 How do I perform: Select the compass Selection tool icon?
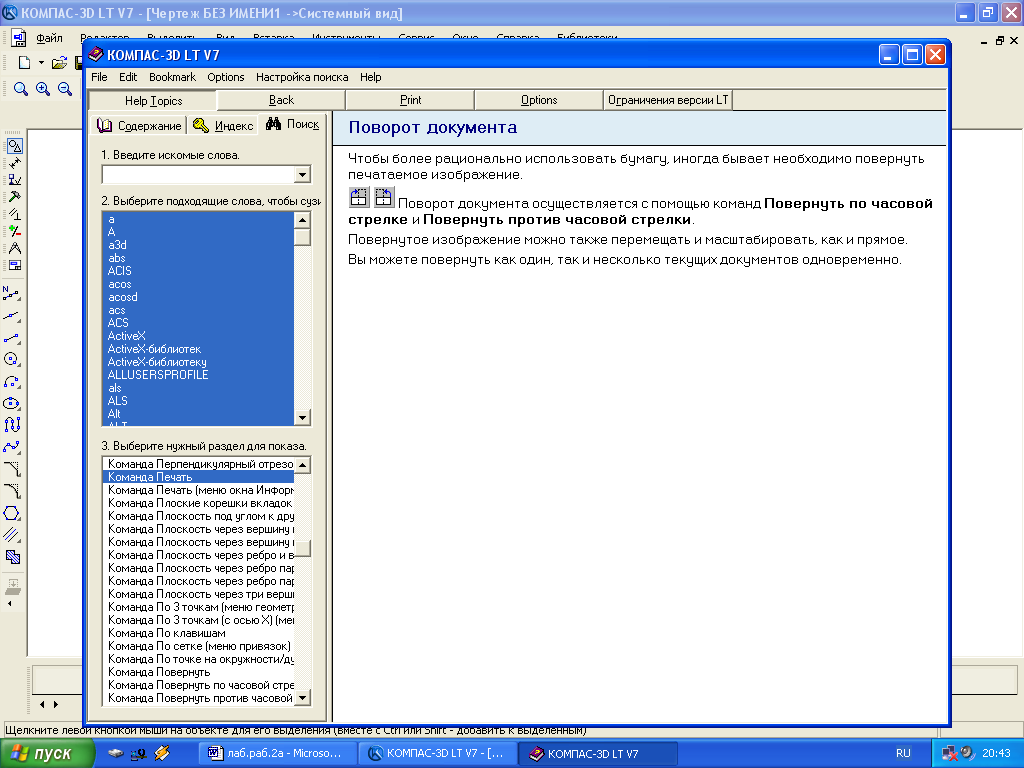14,248
